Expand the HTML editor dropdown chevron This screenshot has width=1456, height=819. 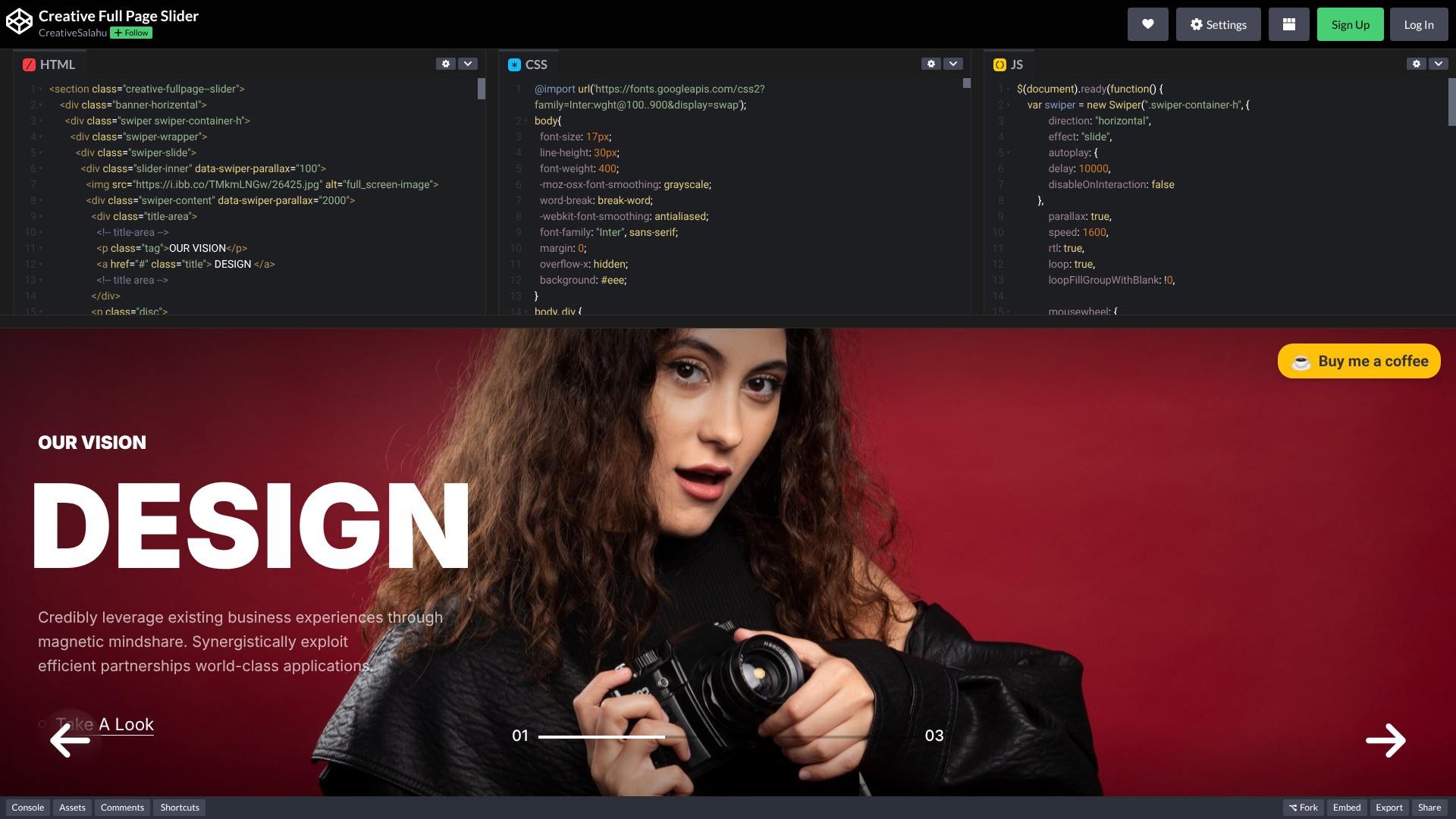[x=468, y=64]
